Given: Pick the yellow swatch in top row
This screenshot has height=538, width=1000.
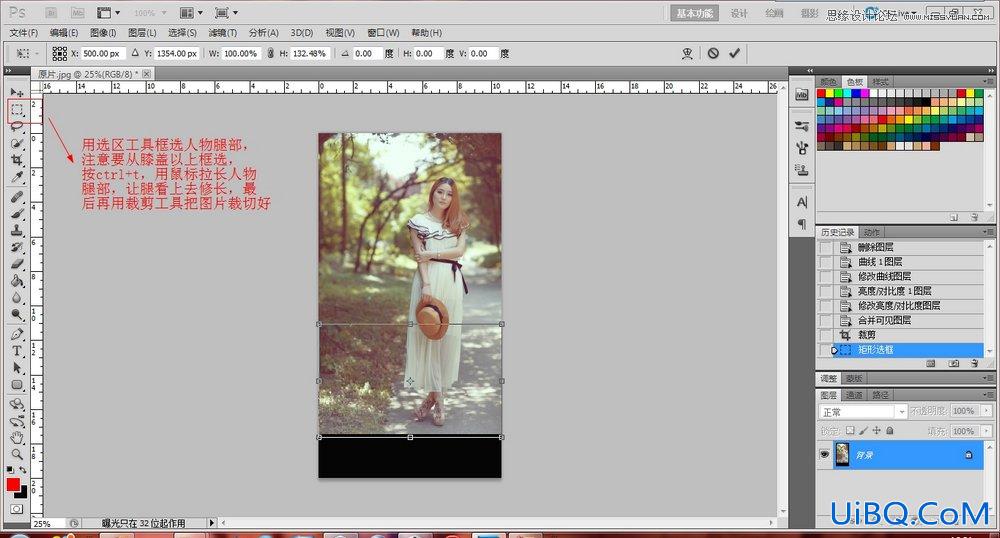Looking at the screenshot, I should point(830,93).
